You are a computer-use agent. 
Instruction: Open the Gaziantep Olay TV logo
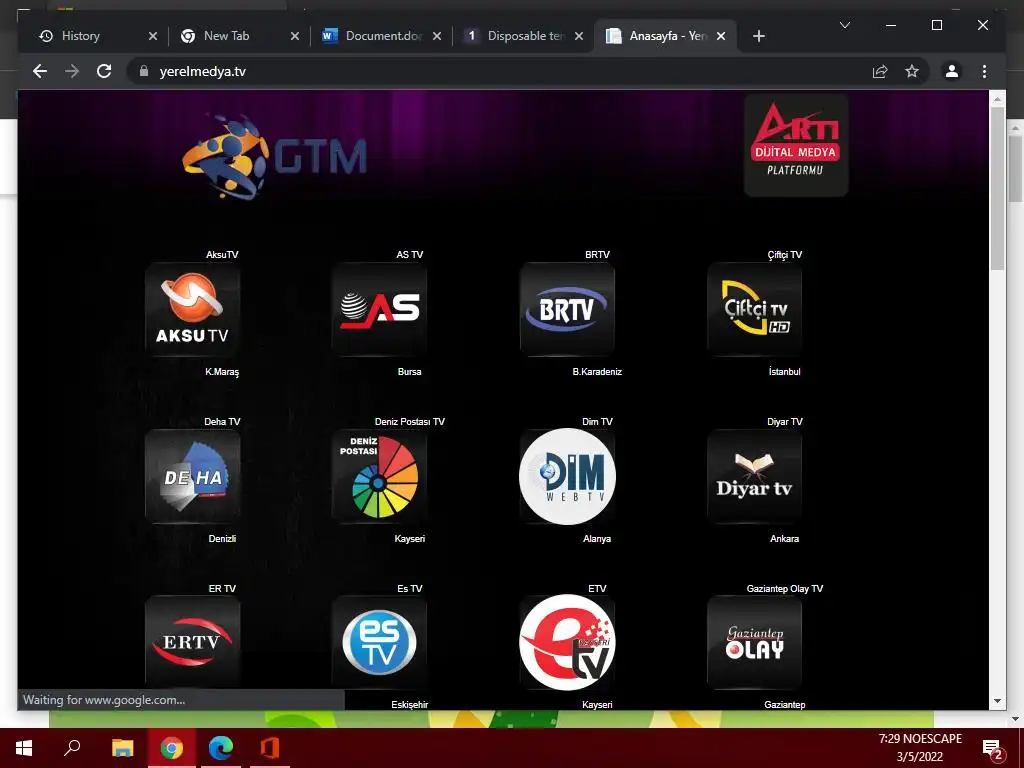click(754, 642)
